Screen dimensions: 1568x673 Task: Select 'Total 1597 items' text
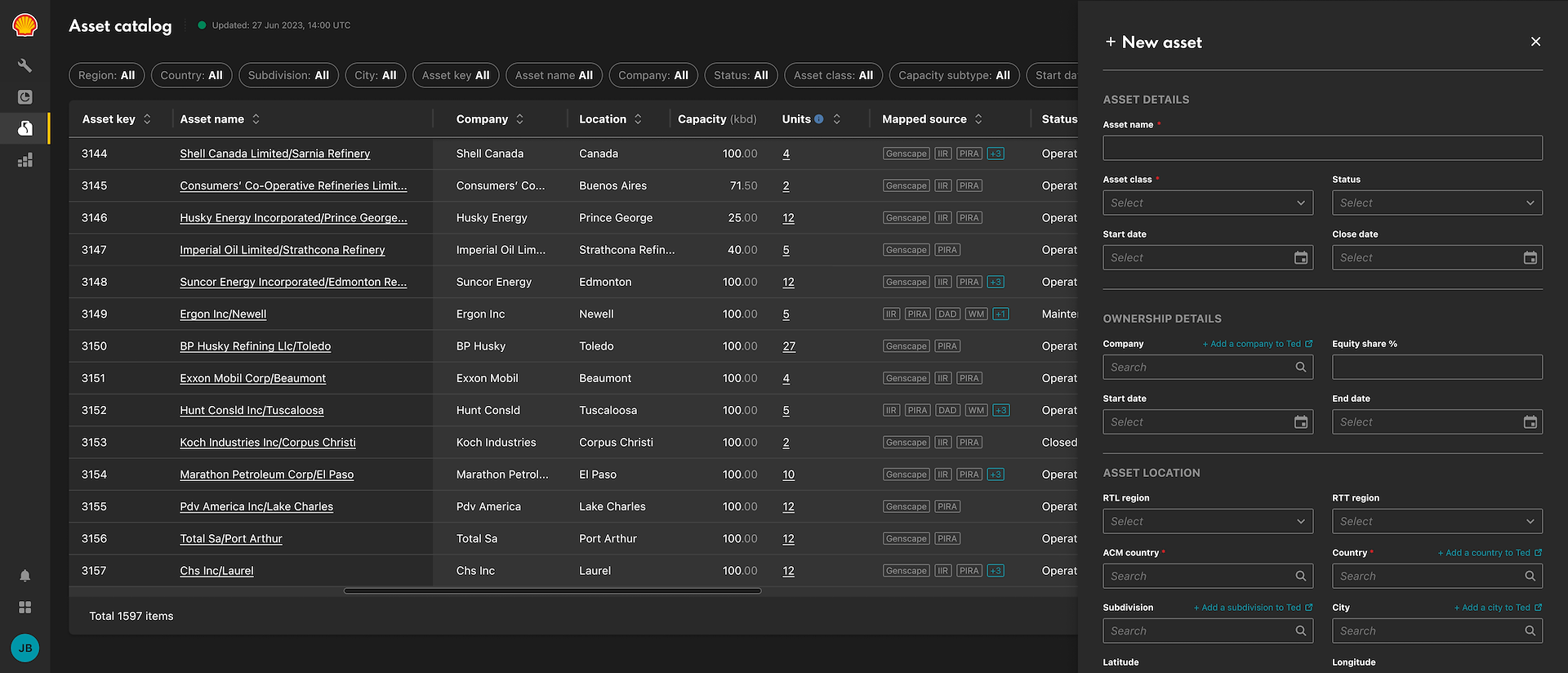131,617
